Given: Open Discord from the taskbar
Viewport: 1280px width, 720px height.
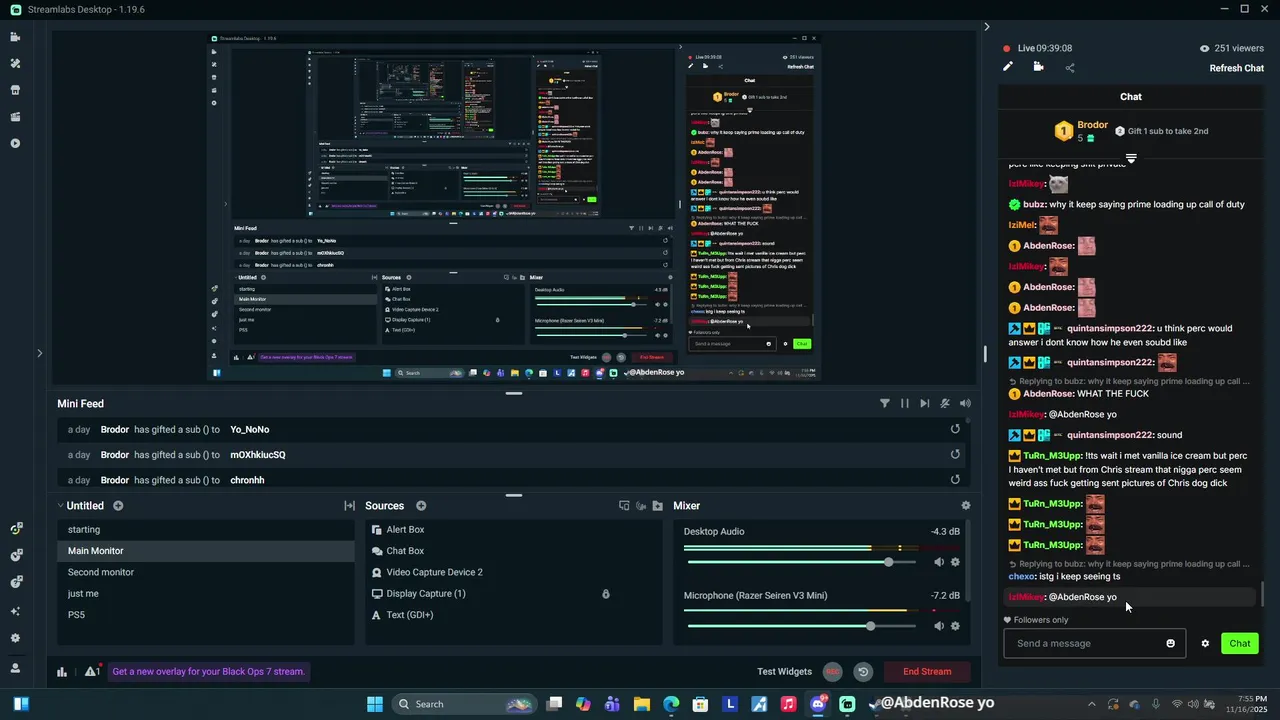Looking at the screenshot, I should [x=818, y=704].
